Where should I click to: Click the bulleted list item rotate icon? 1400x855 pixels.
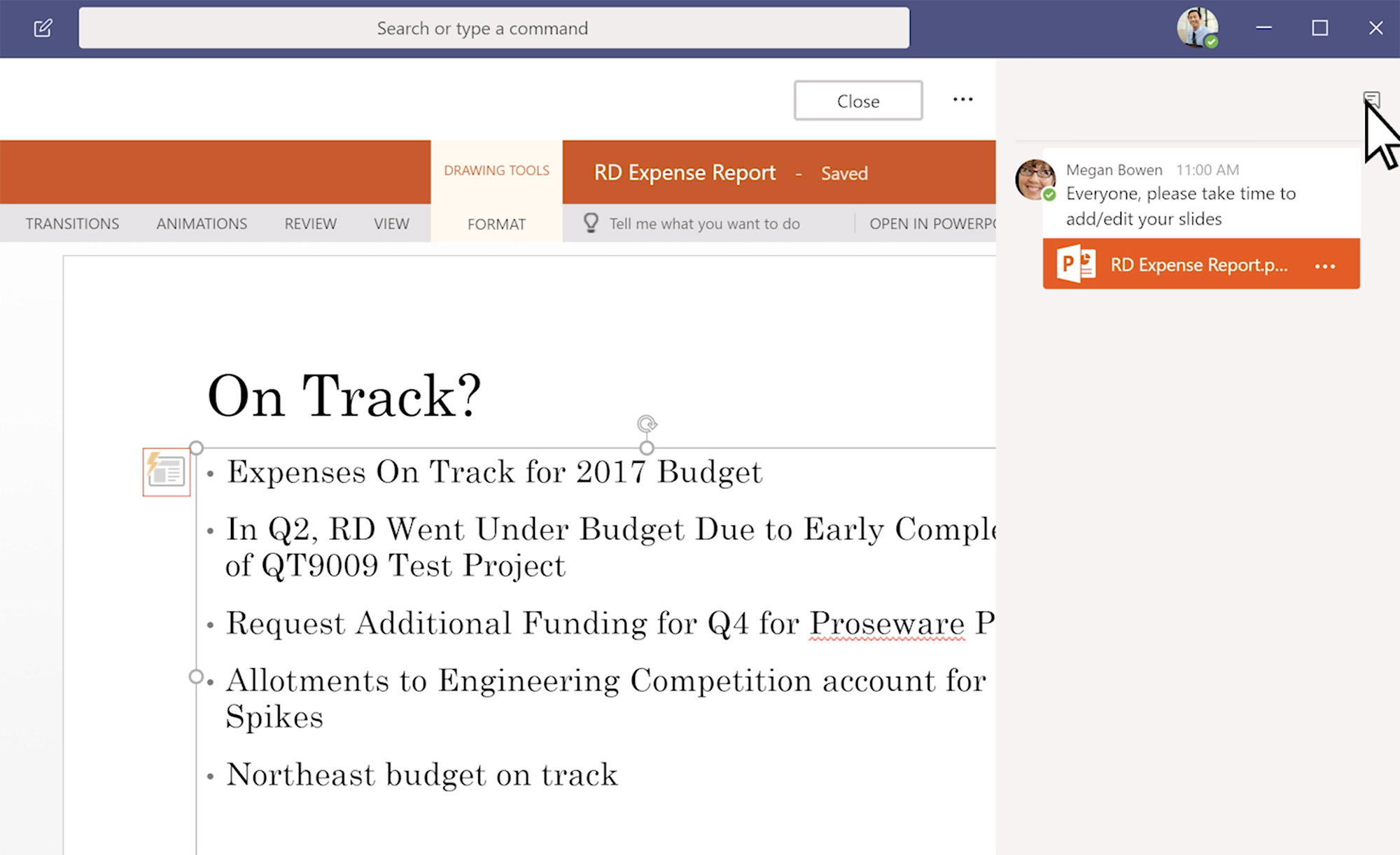(647, 424)
